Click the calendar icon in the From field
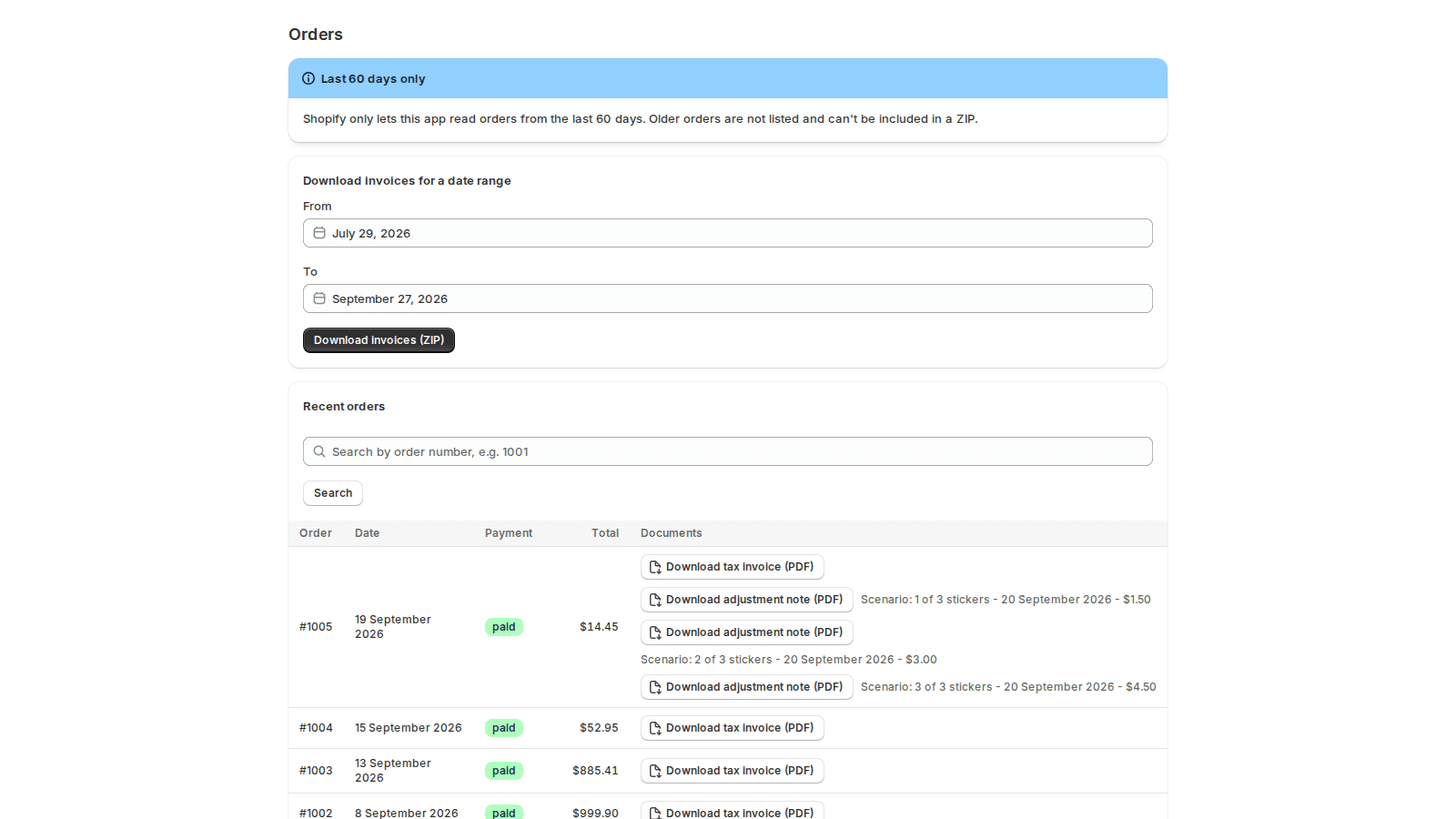The height and width of the screenshot is (819, 1456). click(319, 233)
